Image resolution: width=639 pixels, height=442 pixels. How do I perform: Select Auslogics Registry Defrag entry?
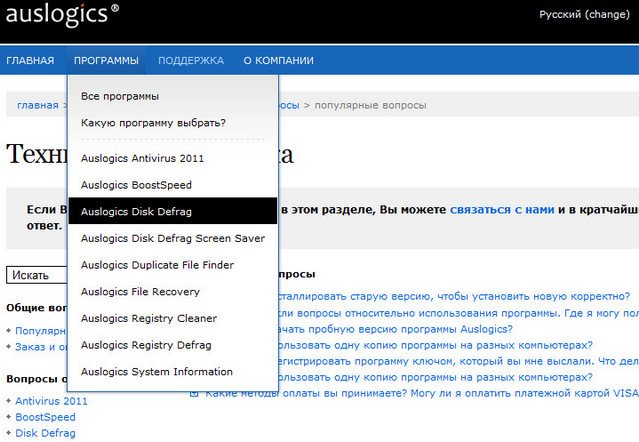click(146, 345)
